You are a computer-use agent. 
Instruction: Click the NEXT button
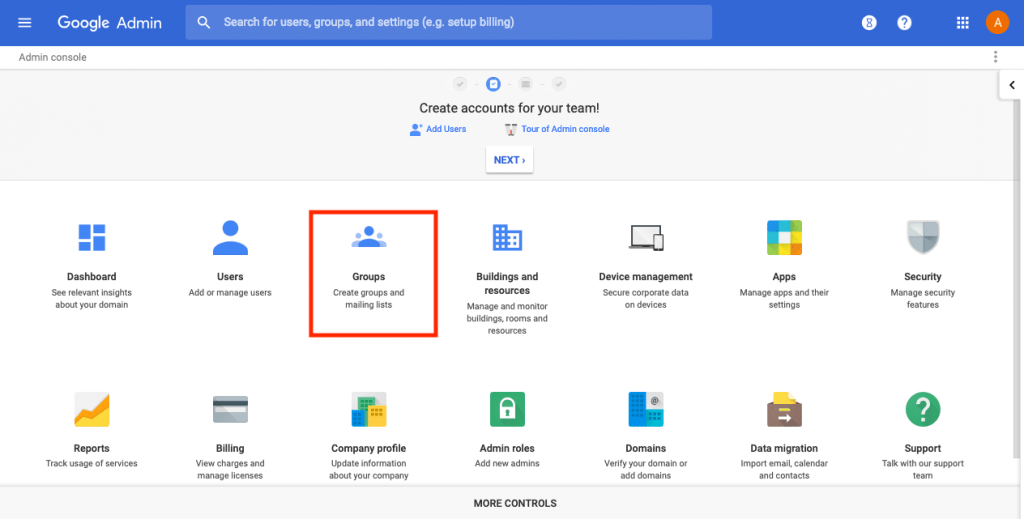point(509,160)
